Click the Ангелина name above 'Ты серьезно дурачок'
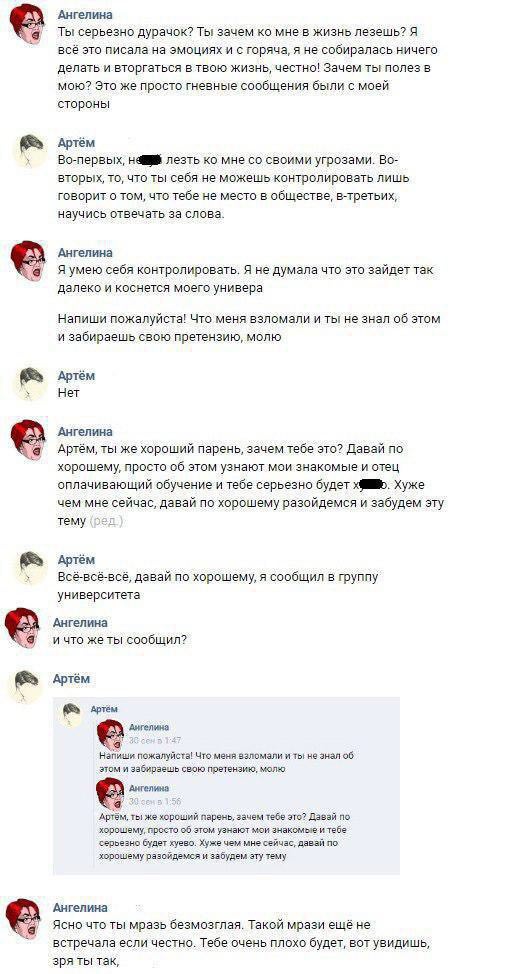Image resolution: width=506 pixels, height=974 pixels. (x=85, y=15)
